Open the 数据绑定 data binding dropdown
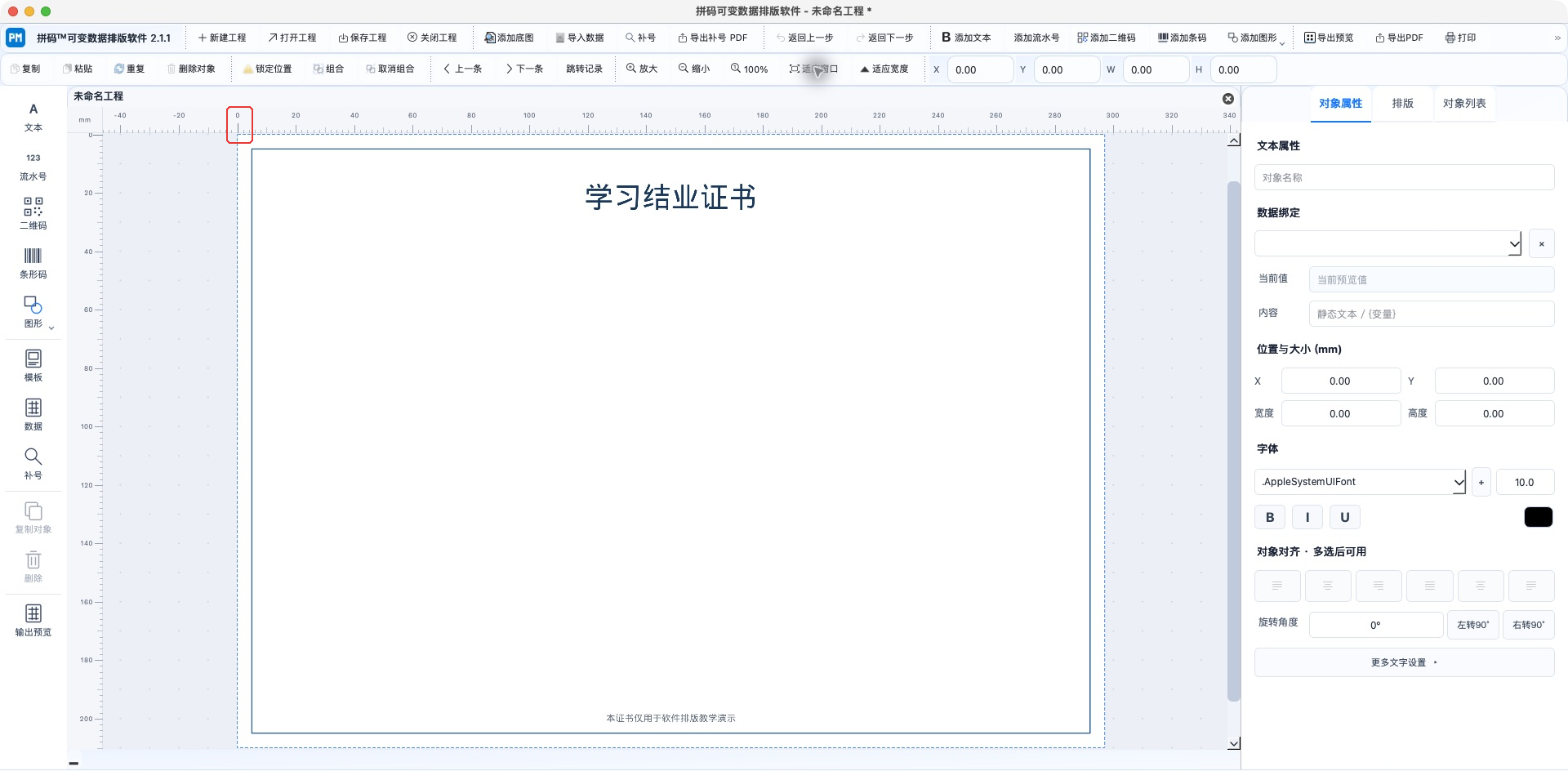The width and height of the screenshot is (1568, 771). click(x=1388, y=243)
